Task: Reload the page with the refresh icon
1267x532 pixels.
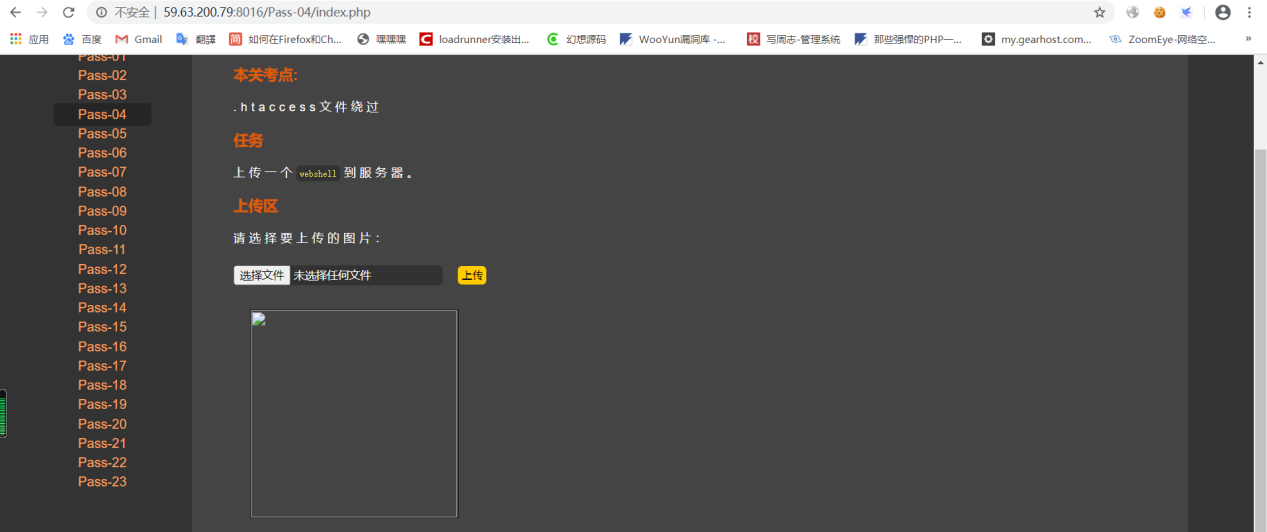Action: 68,13
